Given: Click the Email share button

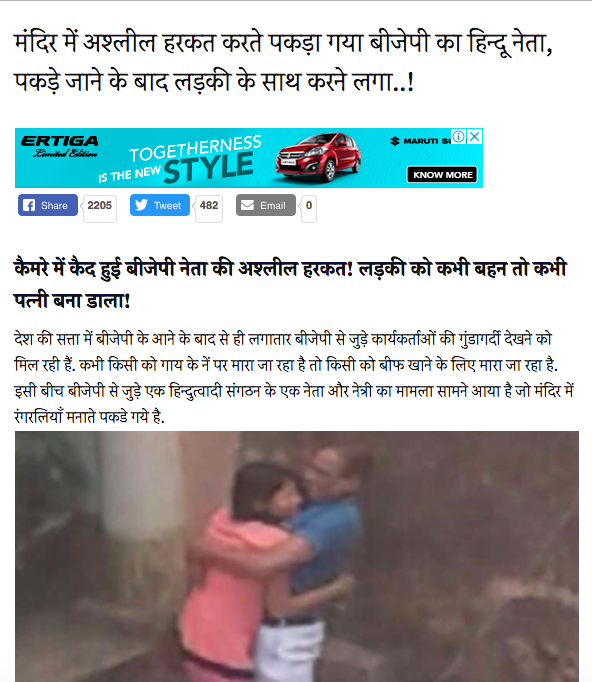Looking at the screenshot, I should (x=266, y=205).
